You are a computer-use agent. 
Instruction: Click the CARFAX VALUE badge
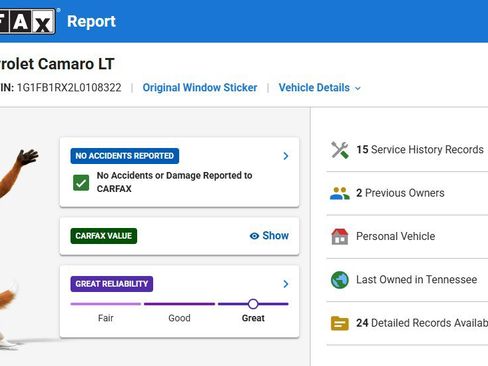click(104, 236)
